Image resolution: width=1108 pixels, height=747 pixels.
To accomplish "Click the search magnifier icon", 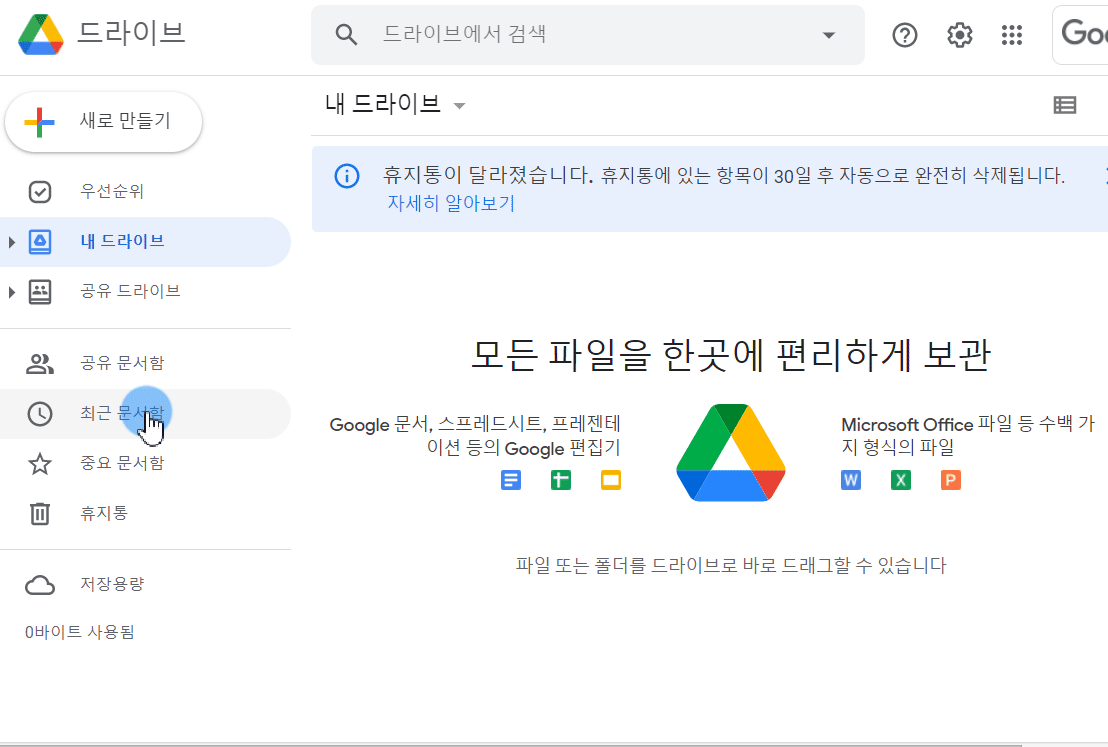I will pyautogui.click(x=346, y=35).
